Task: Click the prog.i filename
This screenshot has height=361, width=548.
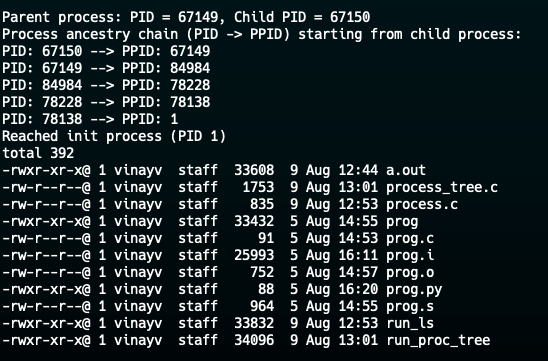Action: click(x=410, y=255)
